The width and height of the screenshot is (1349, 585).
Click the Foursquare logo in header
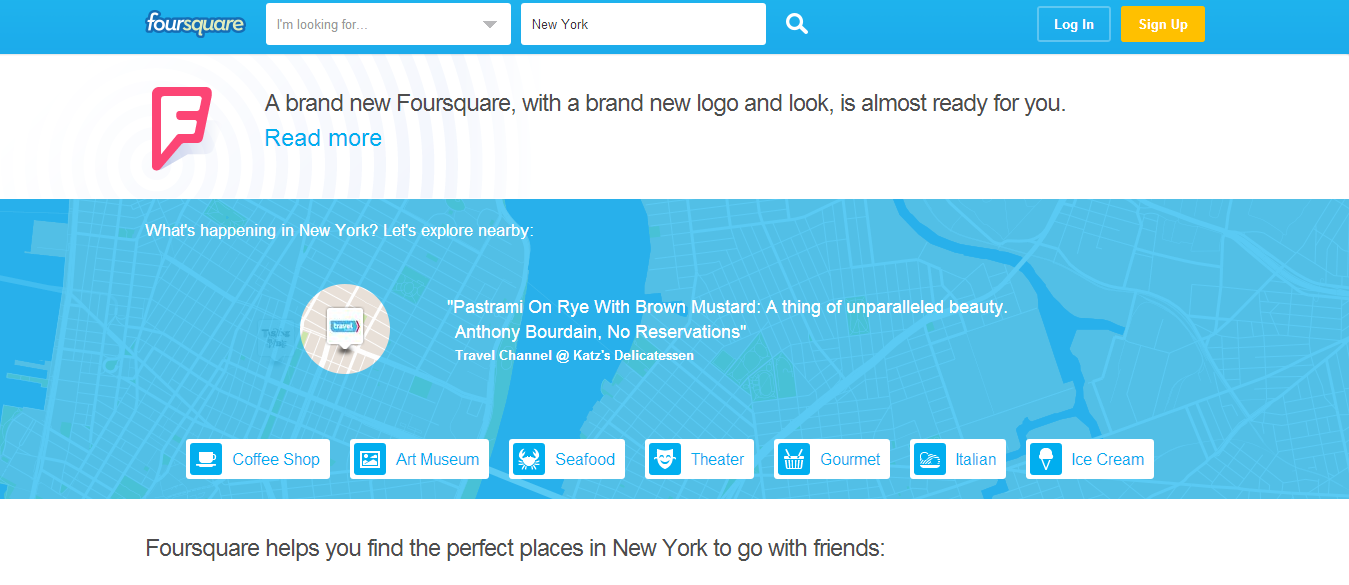pyautogui.click(x=195, y=24)
